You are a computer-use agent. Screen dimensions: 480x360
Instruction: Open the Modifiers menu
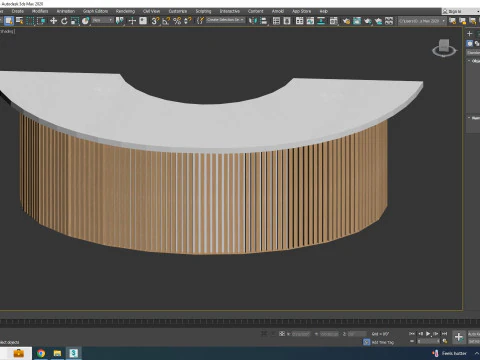click(x=40, y=11)
